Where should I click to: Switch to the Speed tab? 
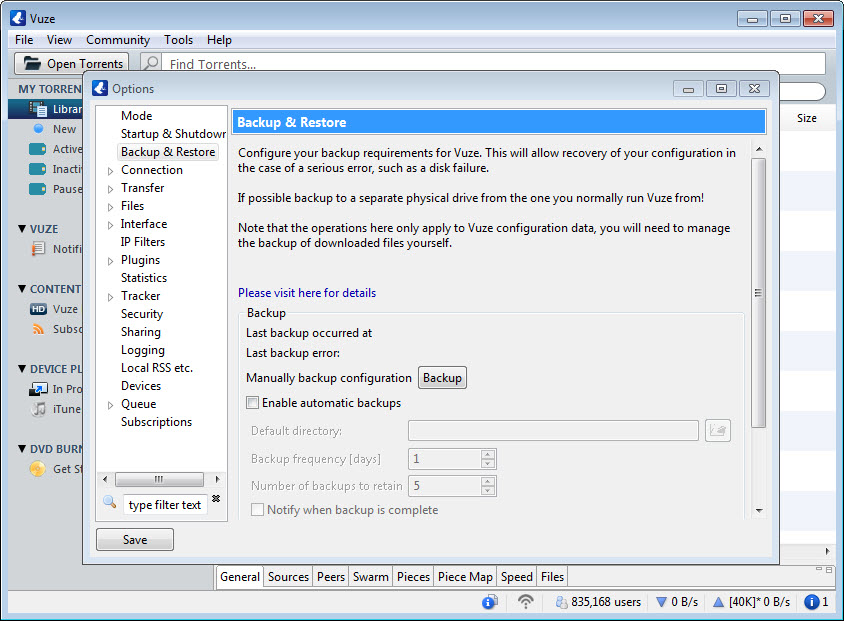pyautogui.click(x=516, y=577)
